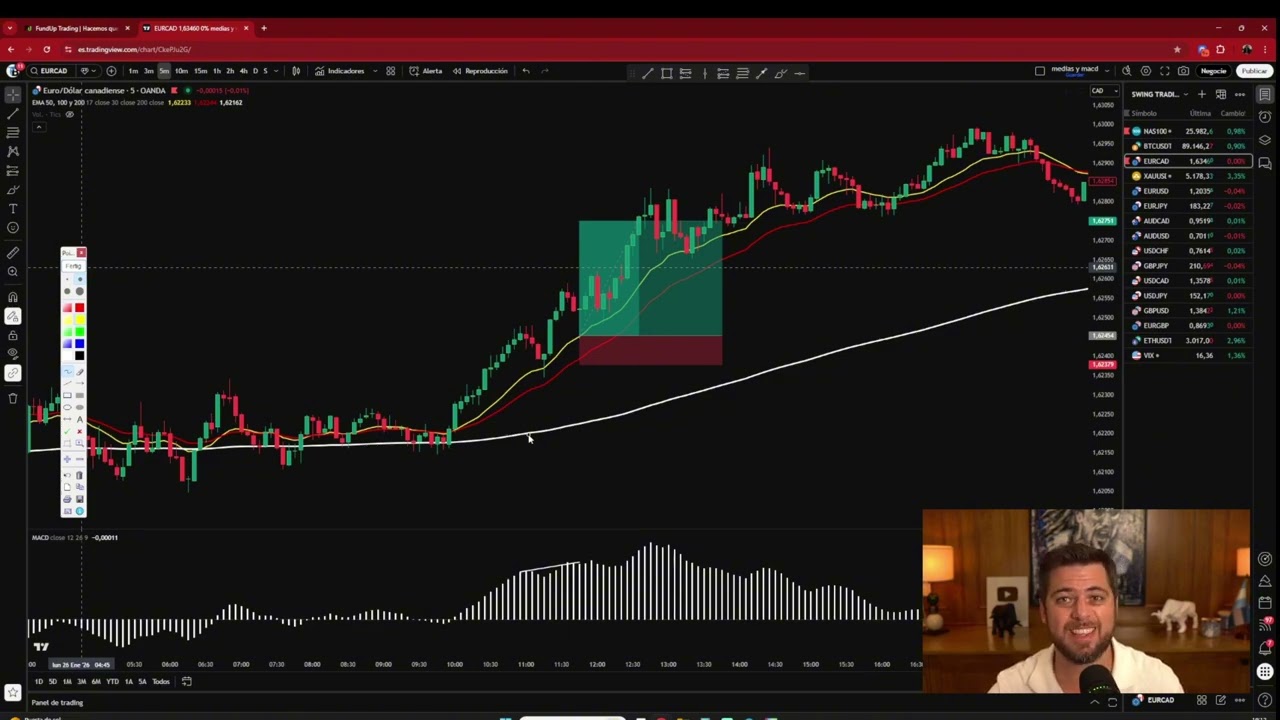Select ETHUSDT in the watchlist
The height and width of the screenshot is (720, 1280).
point(1187,341)
